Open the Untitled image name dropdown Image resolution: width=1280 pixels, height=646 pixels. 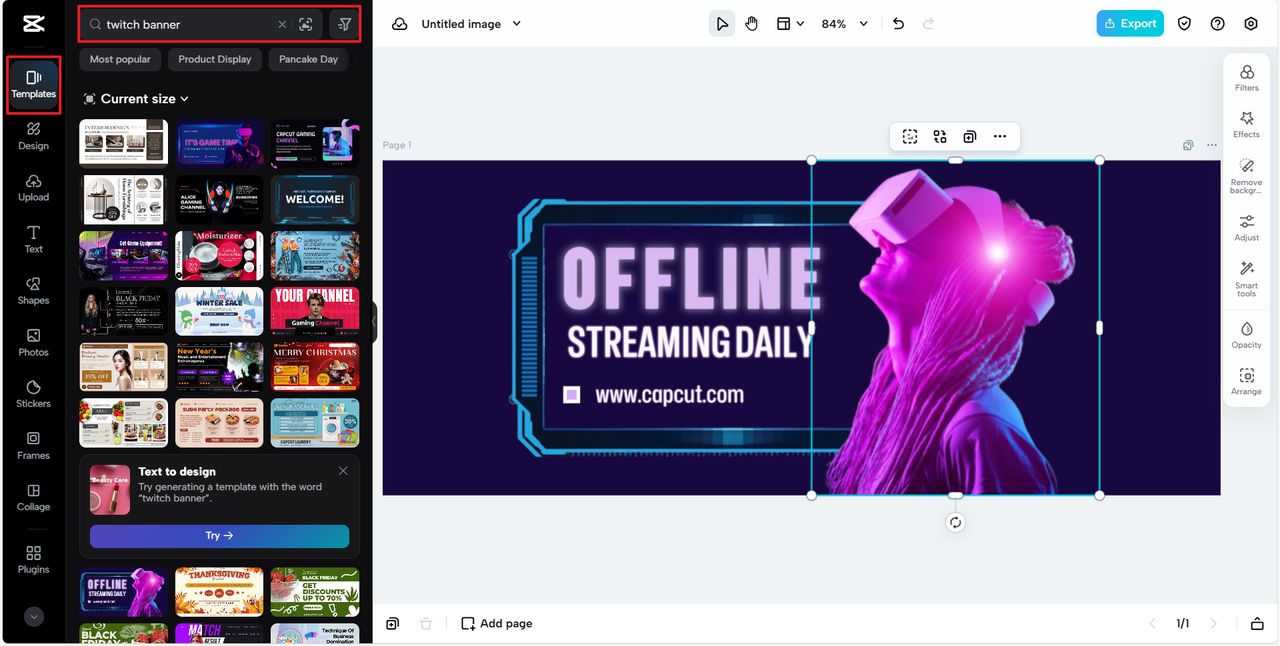tap(471, 24)
